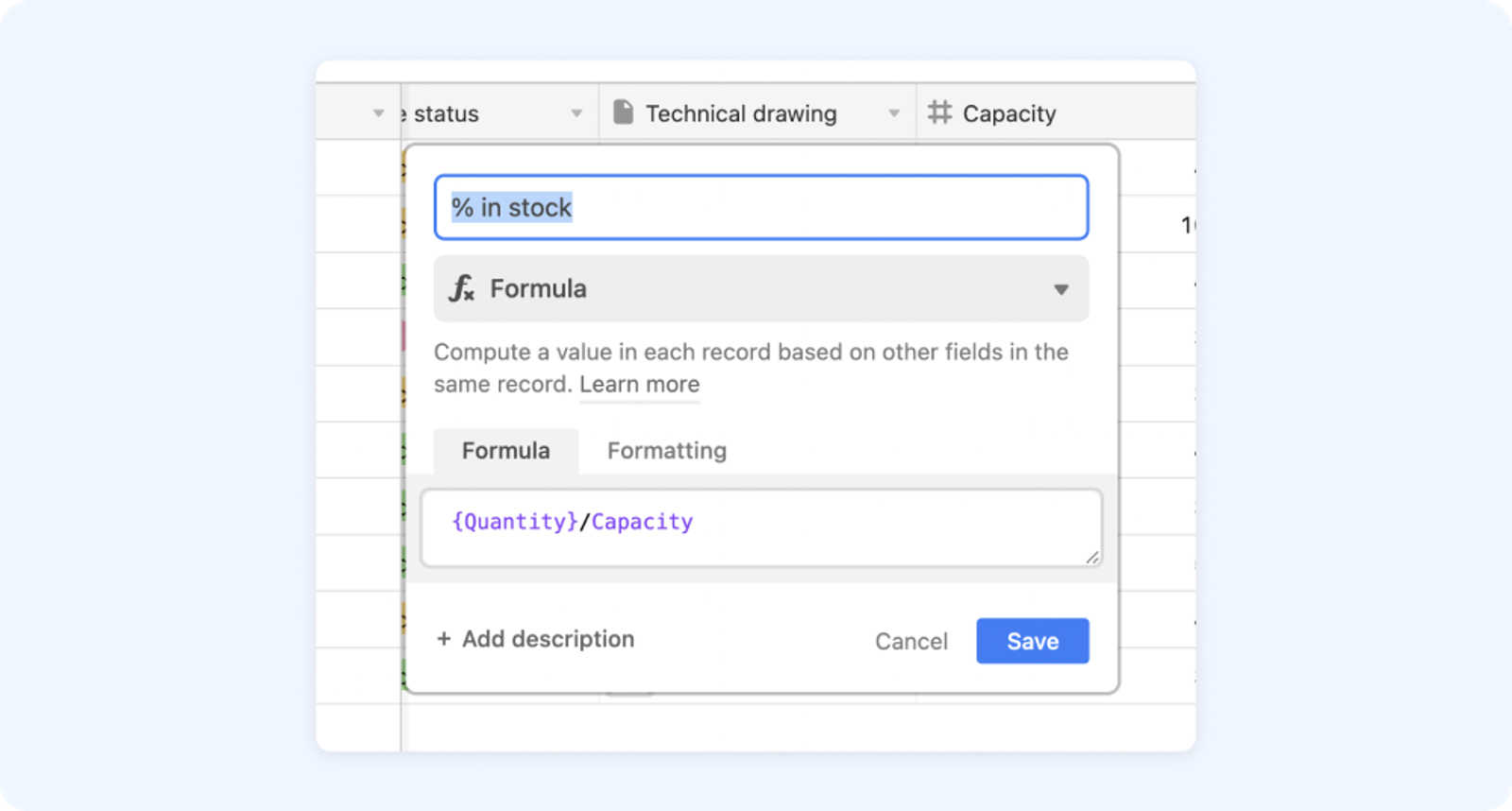Click the field name input '% in stock'
1512x811 pixels.
point(761,207)
